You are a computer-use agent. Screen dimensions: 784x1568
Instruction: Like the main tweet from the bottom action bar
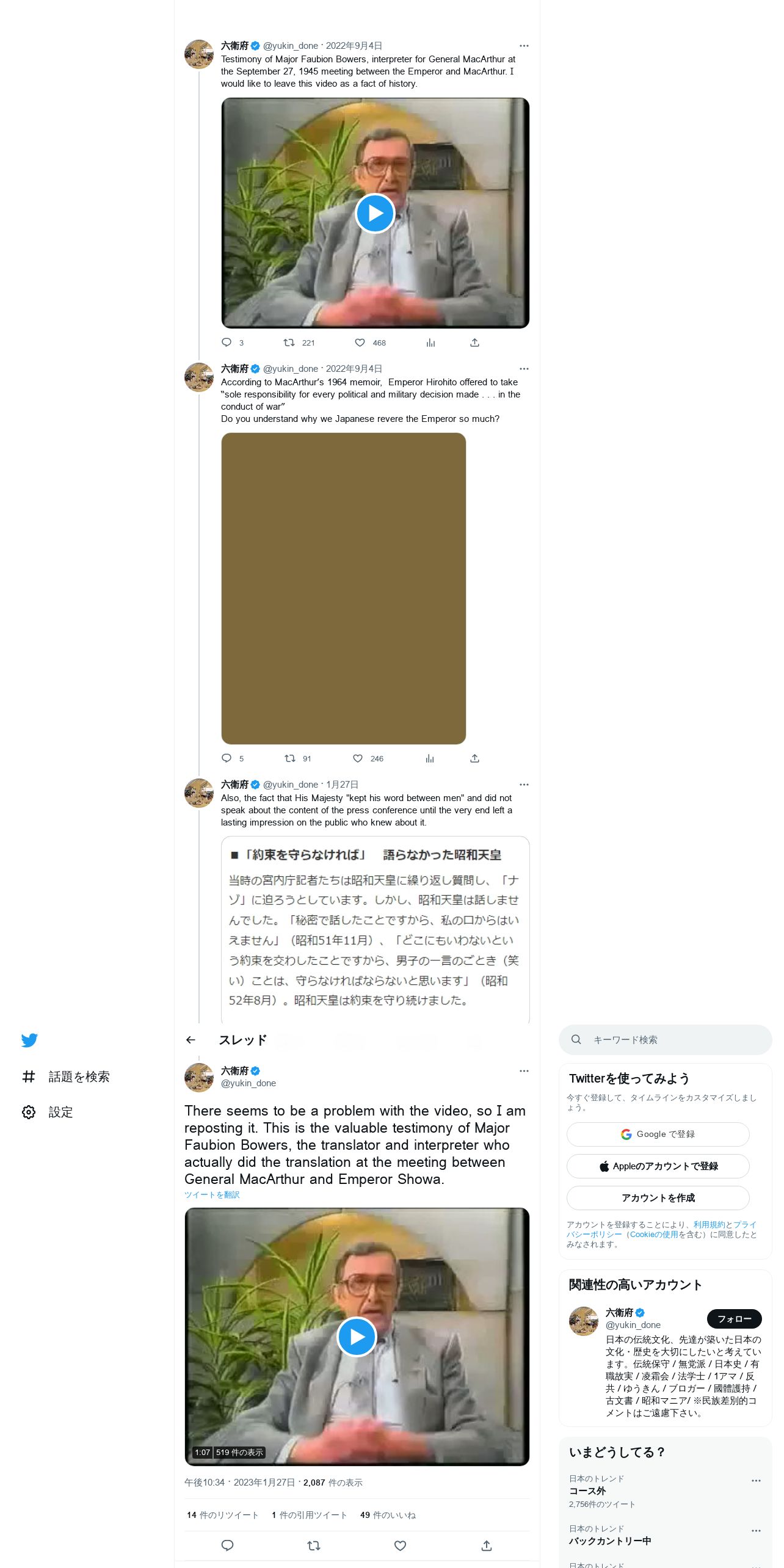tap(400, 1545)
